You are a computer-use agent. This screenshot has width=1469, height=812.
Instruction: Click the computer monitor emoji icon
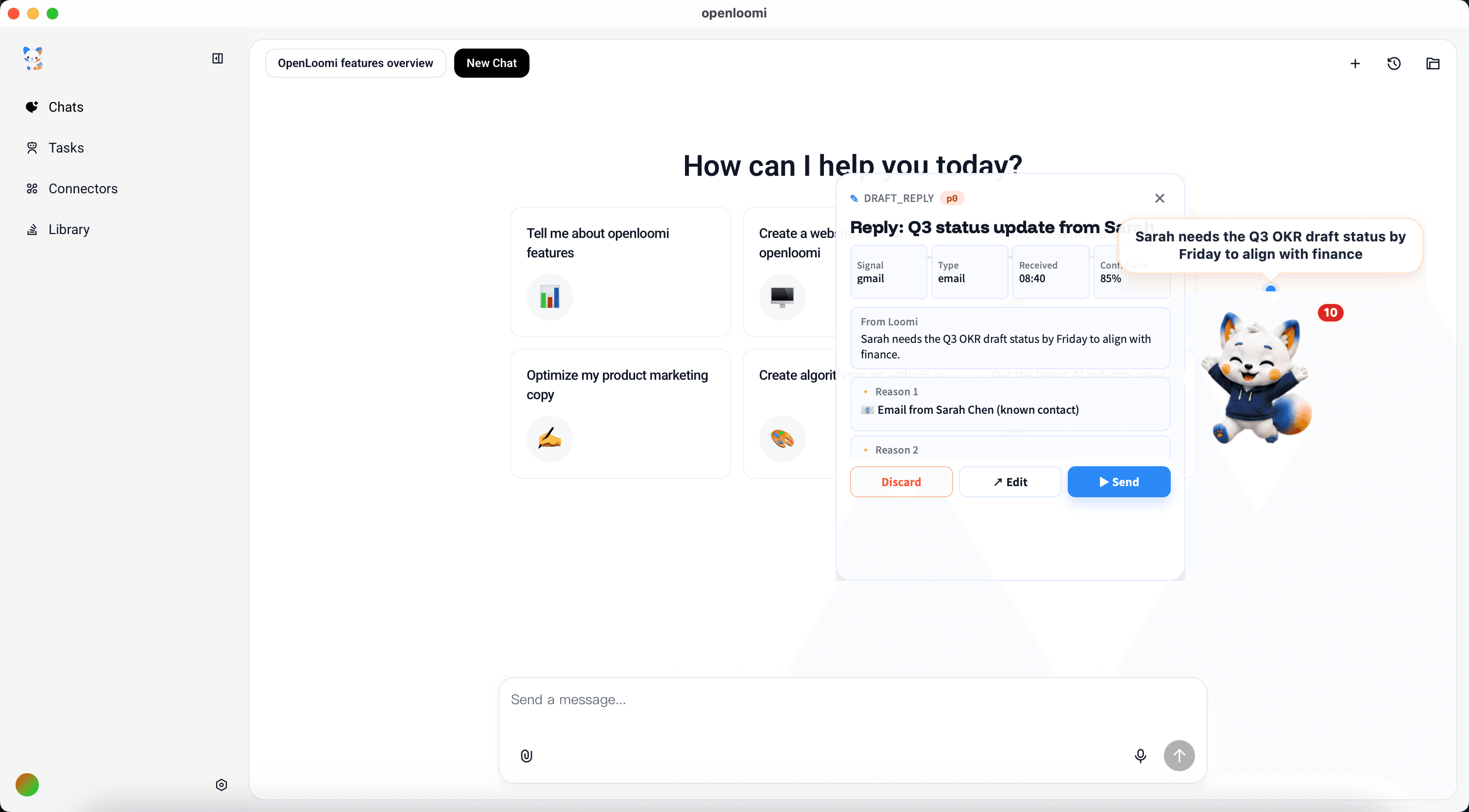point(782,297)
